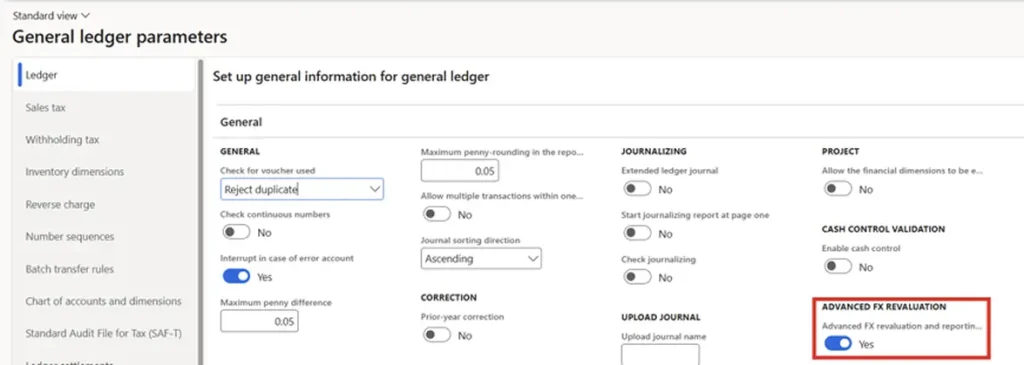Toggle Allow financial dimensions to be edited

pos(838,189)
